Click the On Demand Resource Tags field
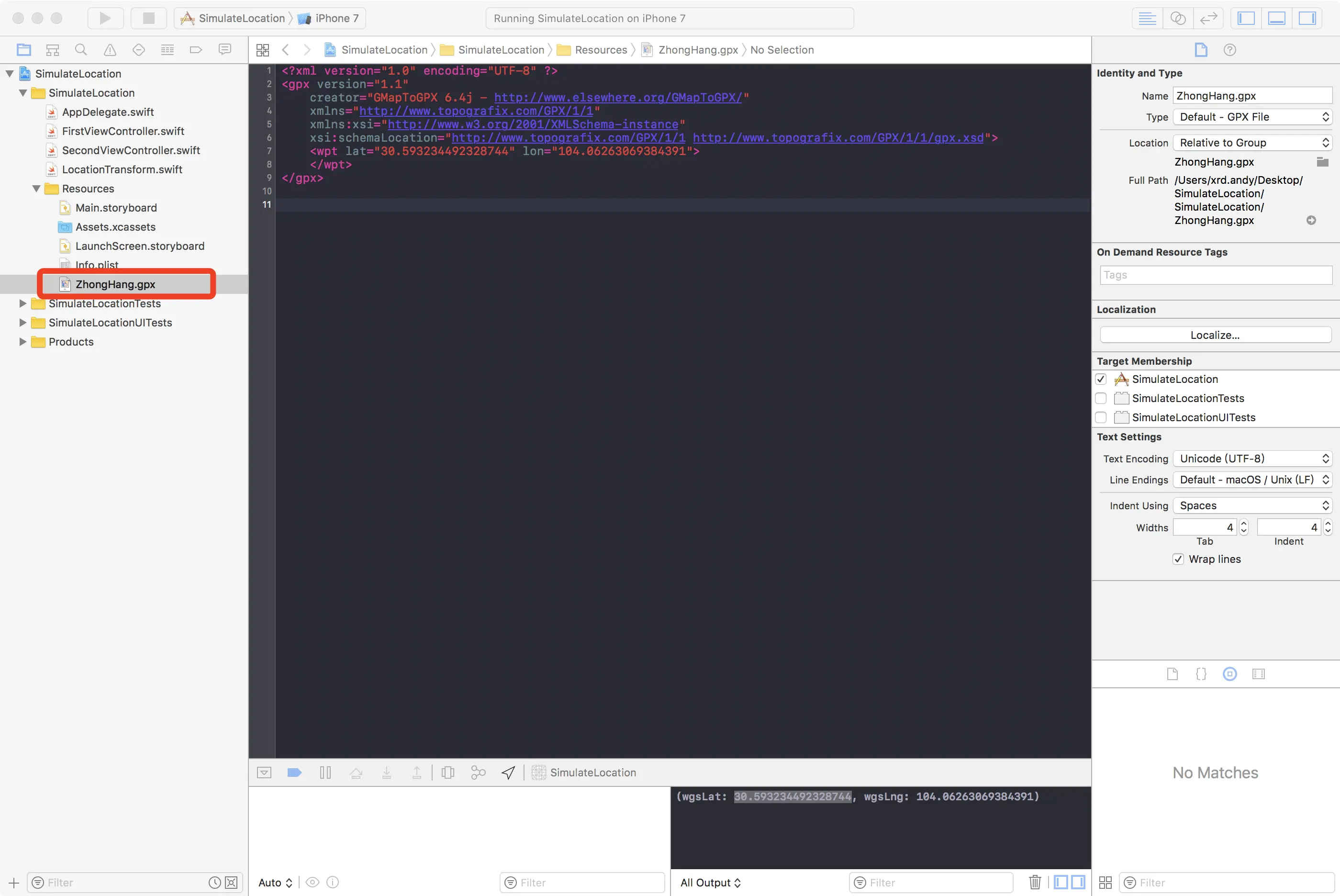Screen dimensions: 1340x896 tap(1215, 275)
